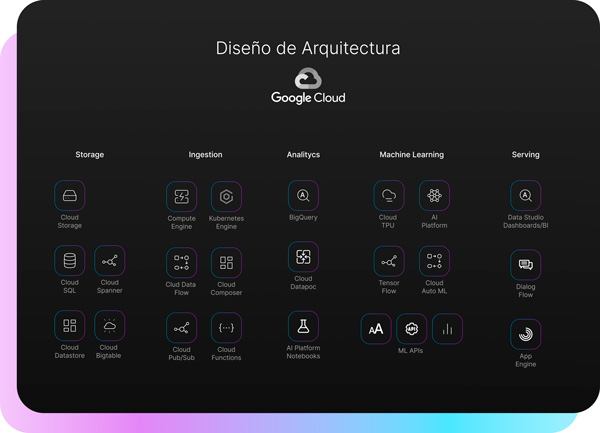This screenshot has width=600, height=433.
Task: Click the Compute Engine icon
Action: [182, 196]
